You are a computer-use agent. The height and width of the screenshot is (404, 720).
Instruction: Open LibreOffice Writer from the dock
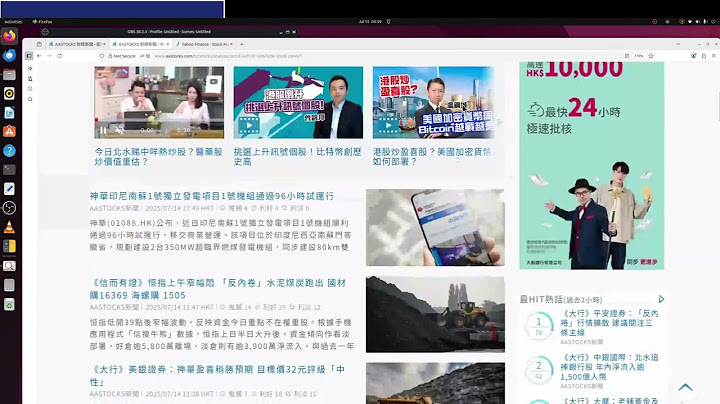click(9, 112)
